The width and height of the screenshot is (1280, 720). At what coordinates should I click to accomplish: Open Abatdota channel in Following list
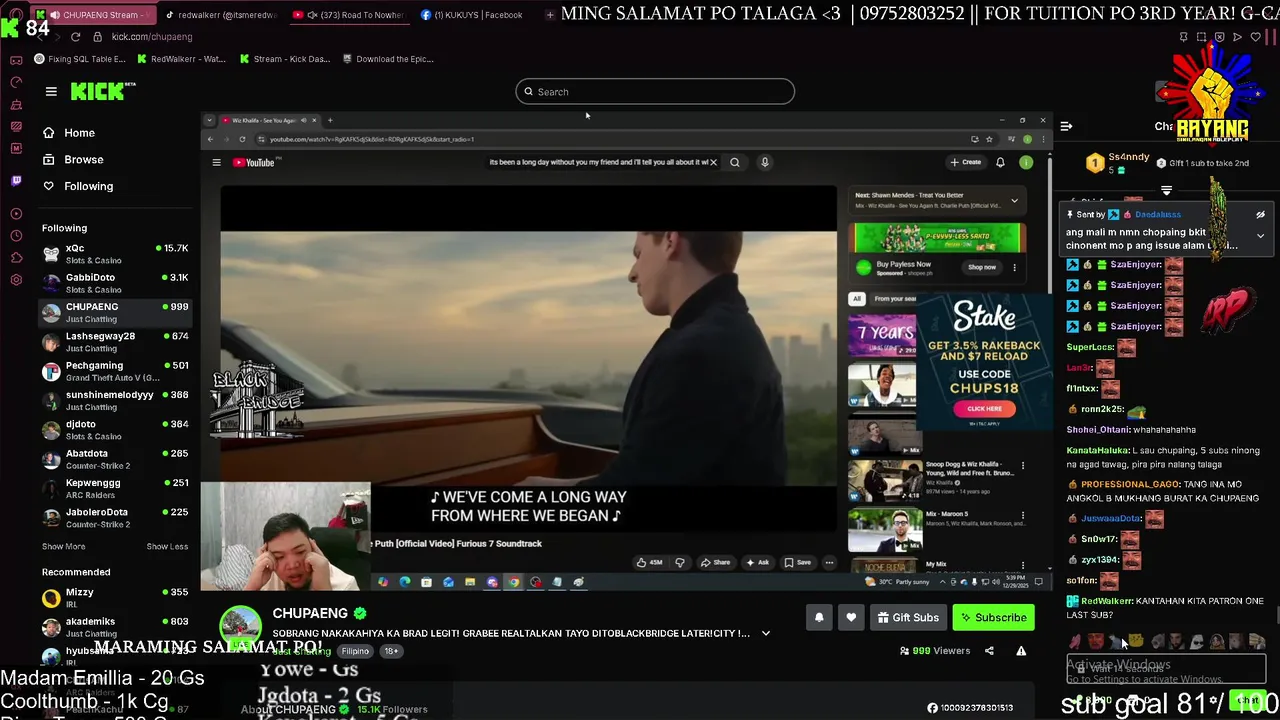tap(115, 459)
